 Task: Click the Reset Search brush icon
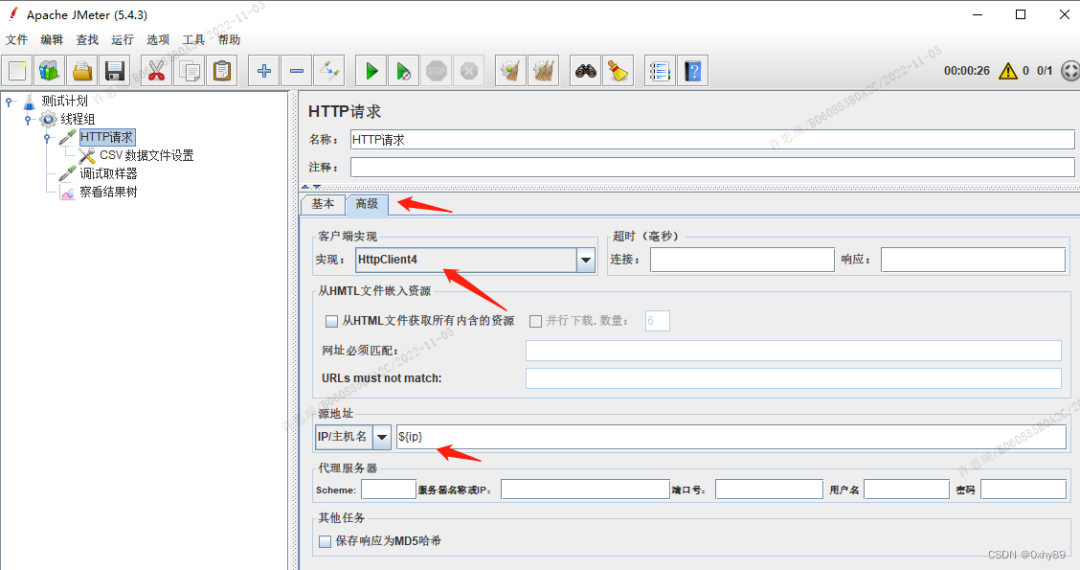(x=618, y=71)
